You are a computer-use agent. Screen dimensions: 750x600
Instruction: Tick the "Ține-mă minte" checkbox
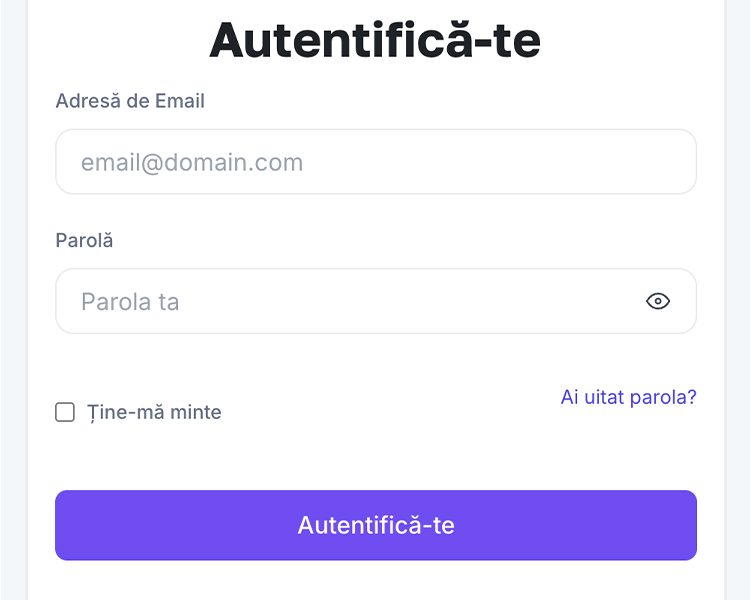[65, 412]
